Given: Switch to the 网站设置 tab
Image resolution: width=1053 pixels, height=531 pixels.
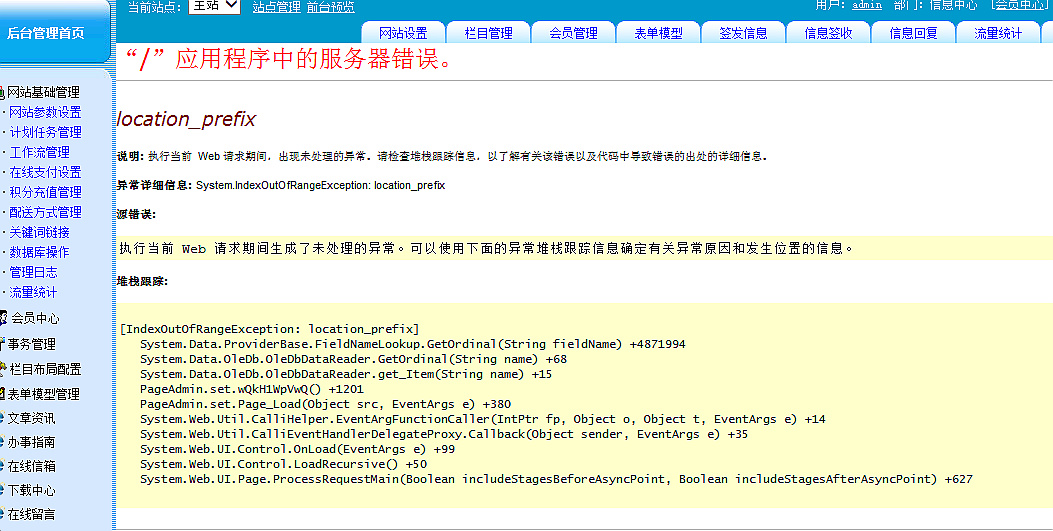Looking at the screenshot, I should (x=403, y=33).
